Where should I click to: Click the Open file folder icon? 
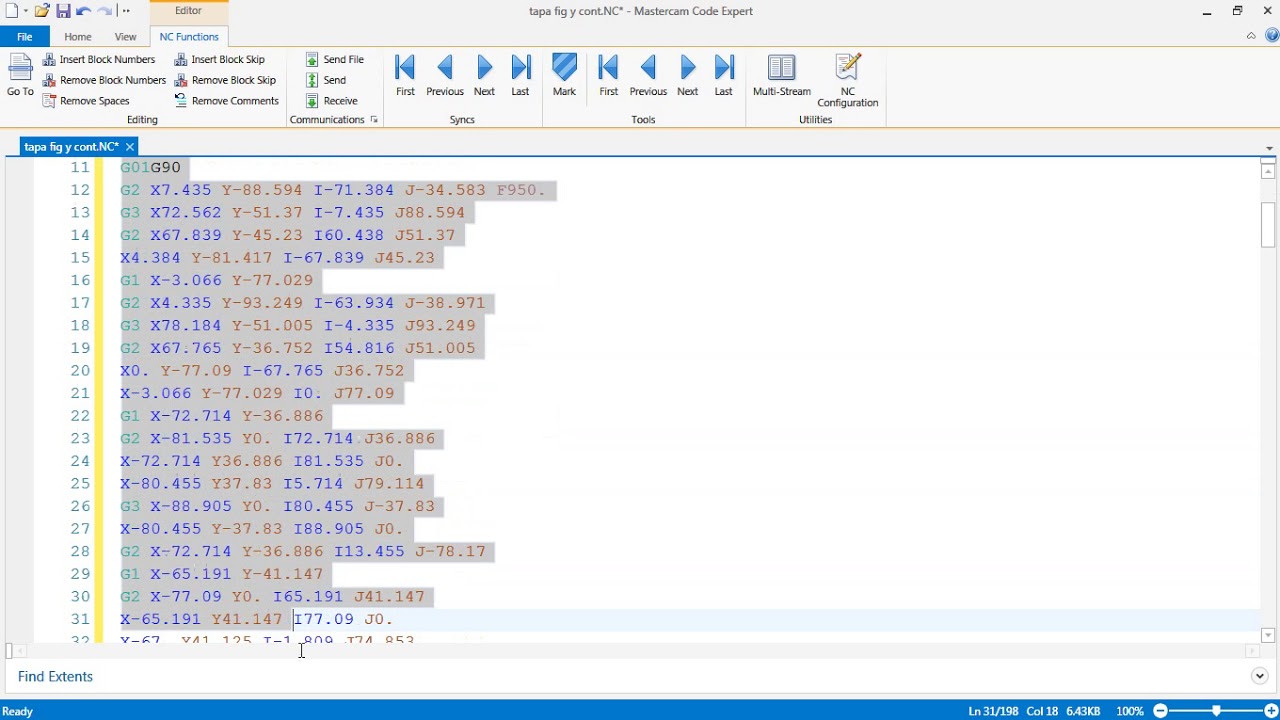42,11
